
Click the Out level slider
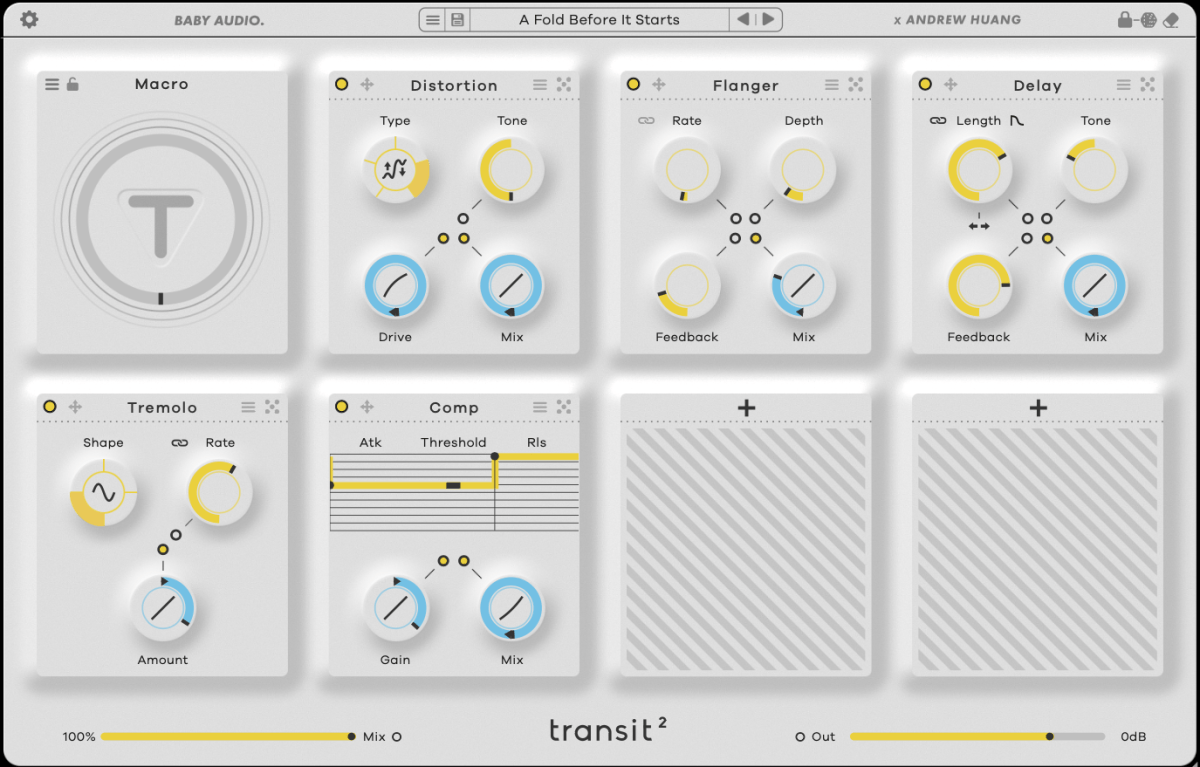coord(976,737)
